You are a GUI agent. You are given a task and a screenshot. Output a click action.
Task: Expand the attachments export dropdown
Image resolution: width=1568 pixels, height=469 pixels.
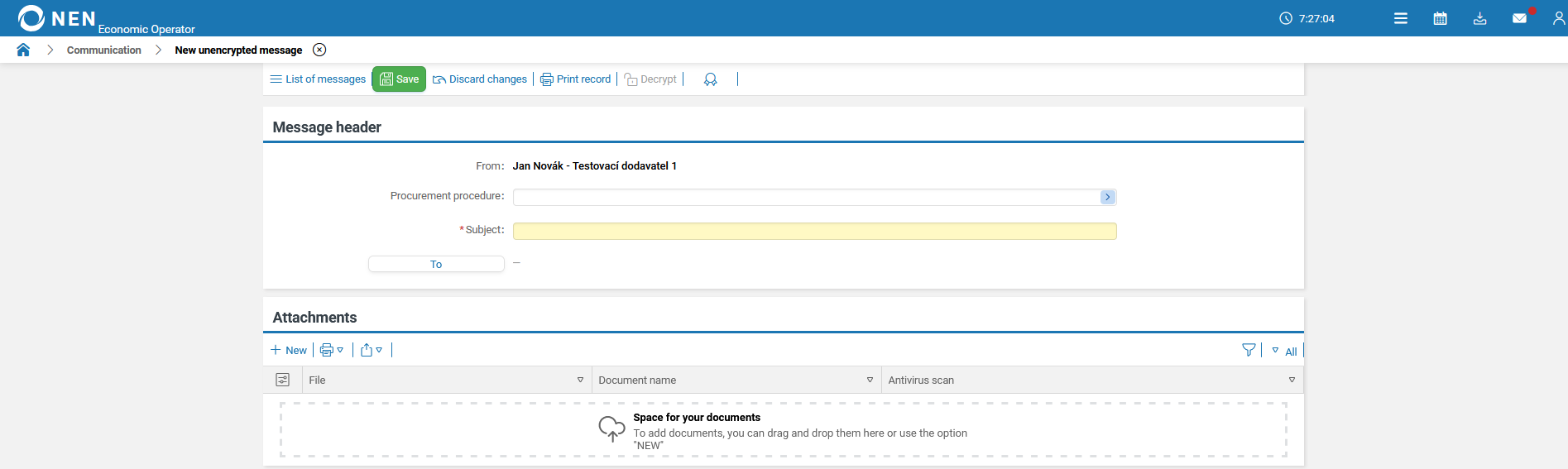[x=372, y=351]
